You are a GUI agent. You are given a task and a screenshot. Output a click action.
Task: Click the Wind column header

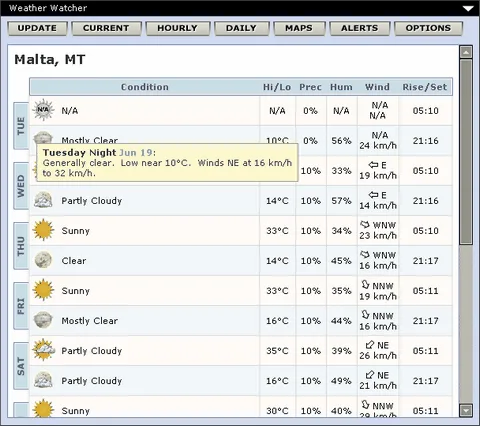click(377, 87)
